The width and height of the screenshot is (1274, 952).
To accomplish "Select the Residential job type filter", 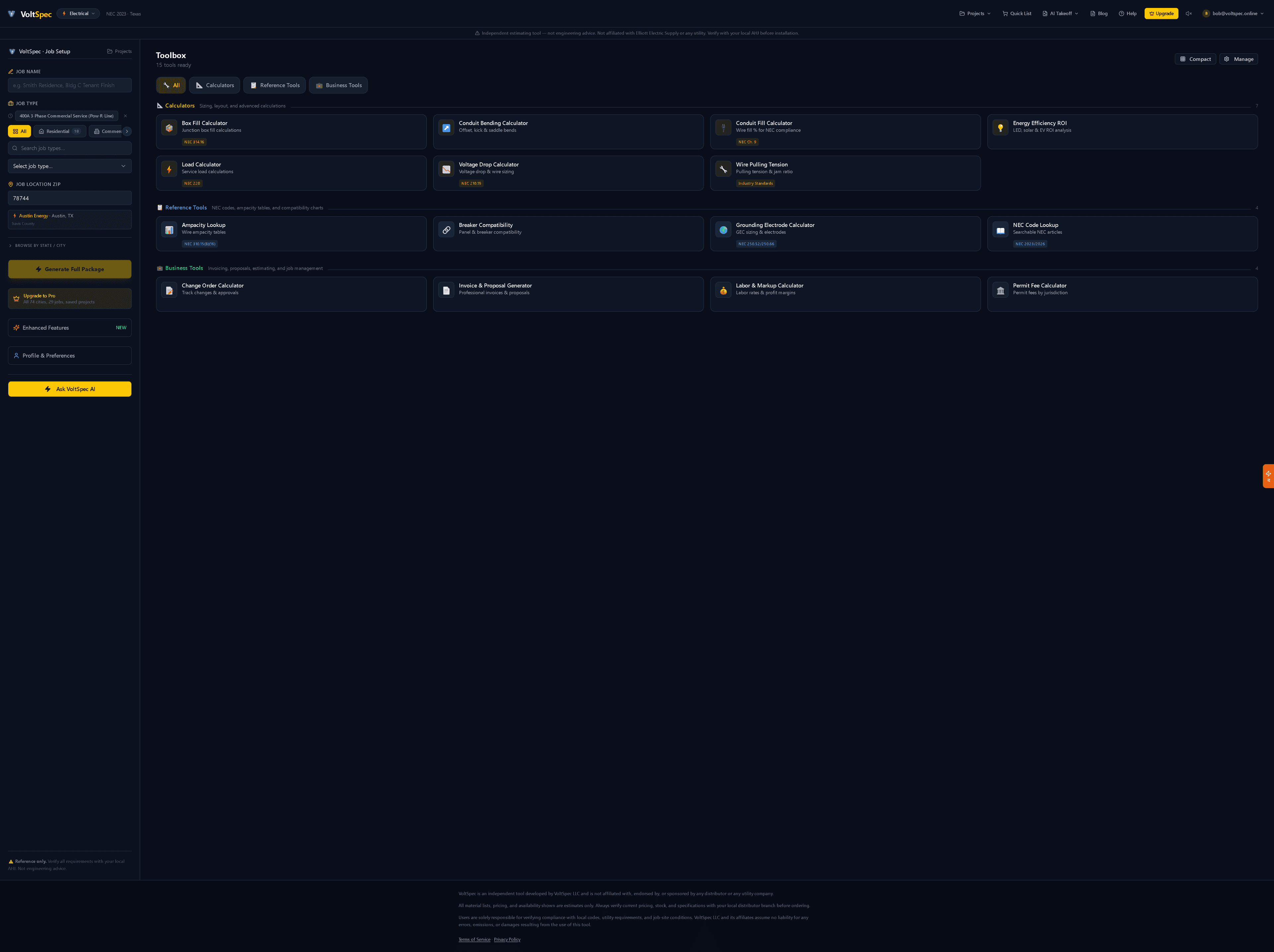I will 60,131.
